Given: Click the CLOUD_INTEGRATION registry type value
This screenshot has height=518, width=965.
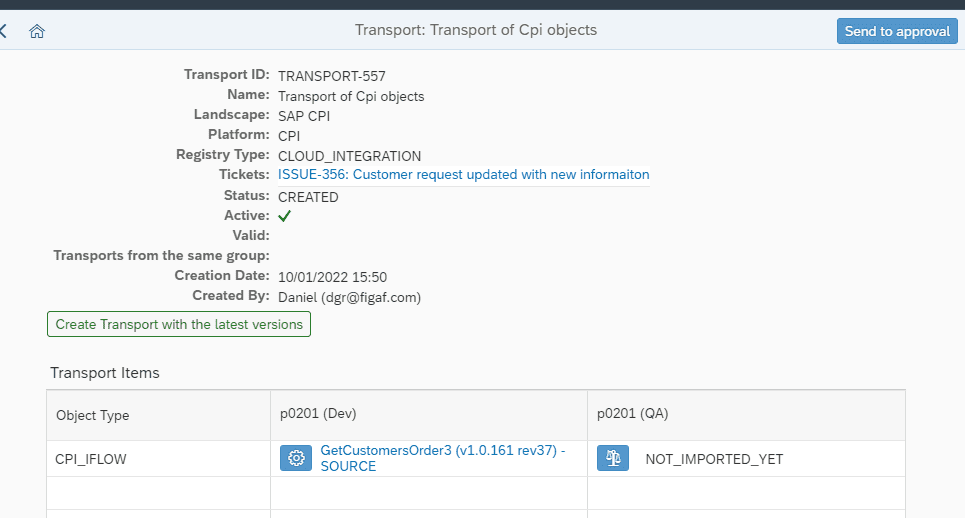Looking at the screenshot, I should (x=350, y=156).
